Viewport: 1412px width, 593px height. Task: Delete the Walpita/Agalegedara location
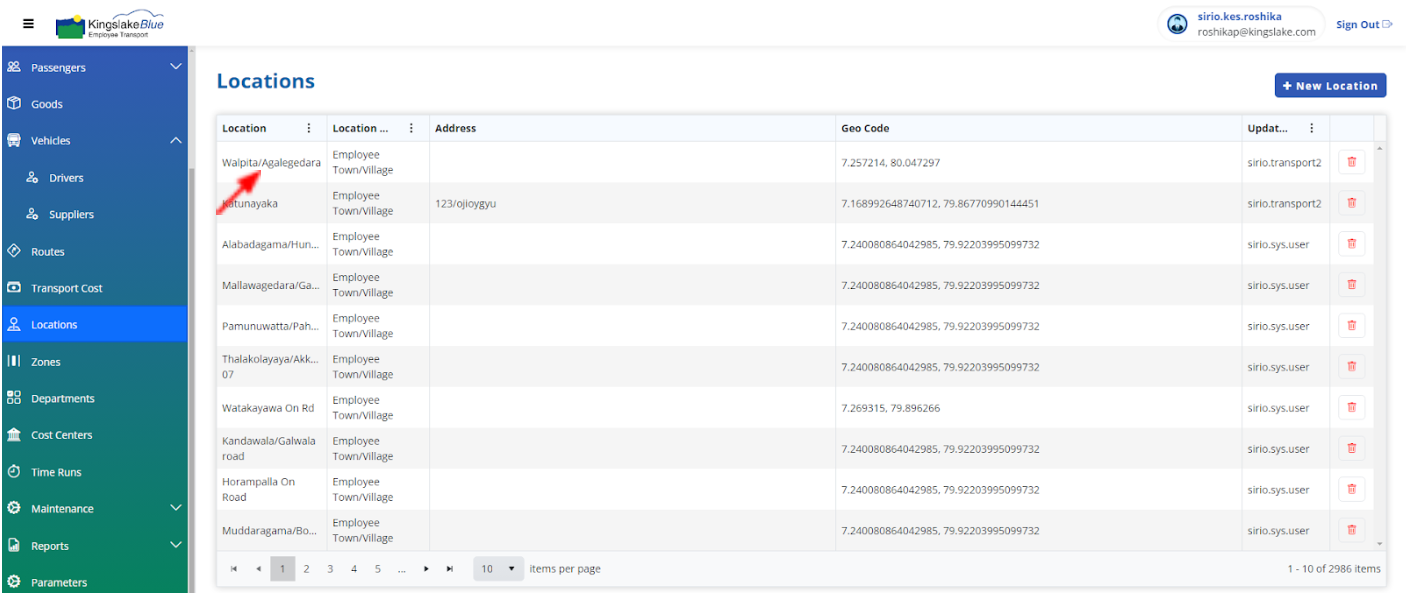pos(1351,162)
